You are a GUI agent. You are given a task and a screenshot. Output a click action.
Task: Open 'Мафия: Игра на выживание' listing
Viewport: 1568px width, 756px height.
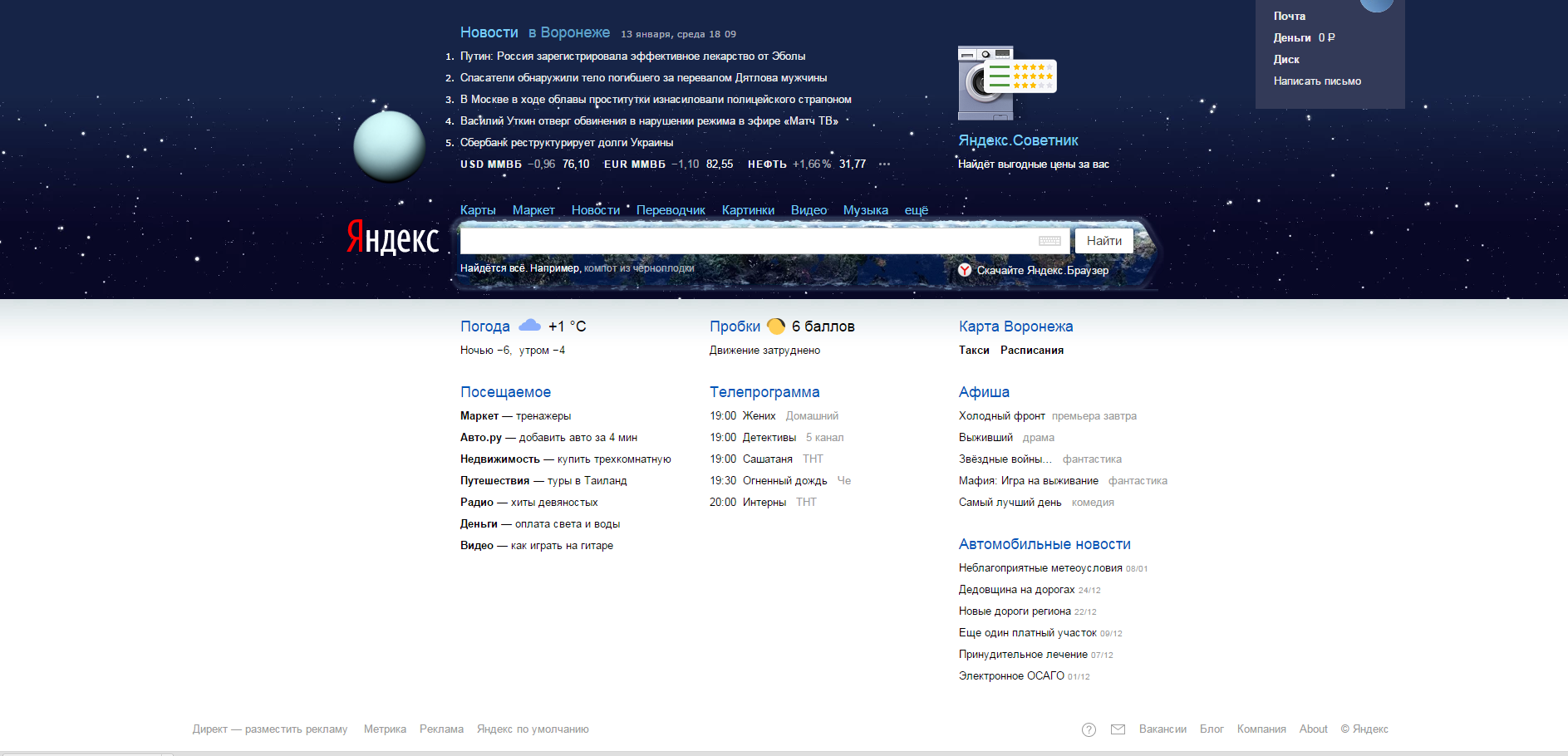[x=1028, y=480]
